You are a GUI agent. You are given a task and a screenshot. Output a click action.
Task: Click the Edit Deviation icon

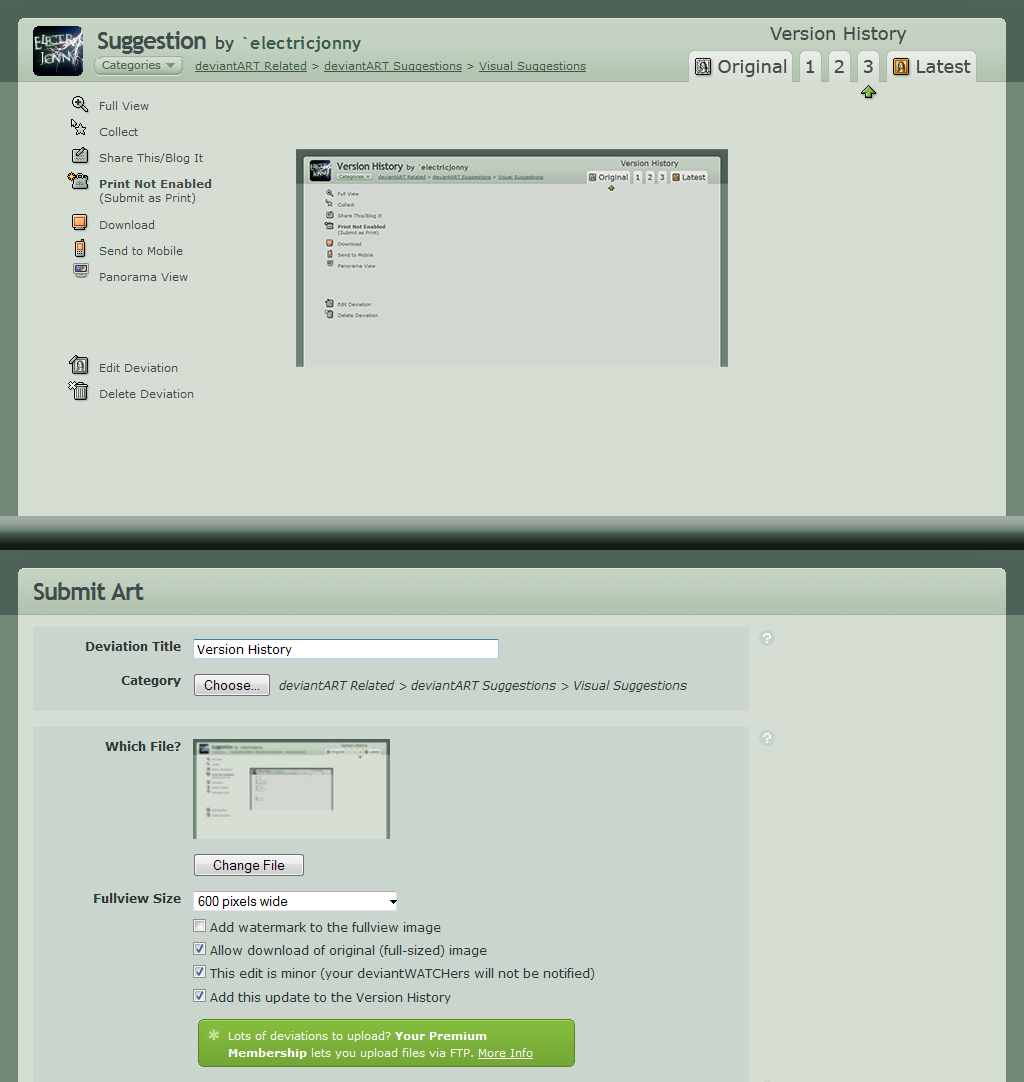pyautogui.click(x=79, y=364)
